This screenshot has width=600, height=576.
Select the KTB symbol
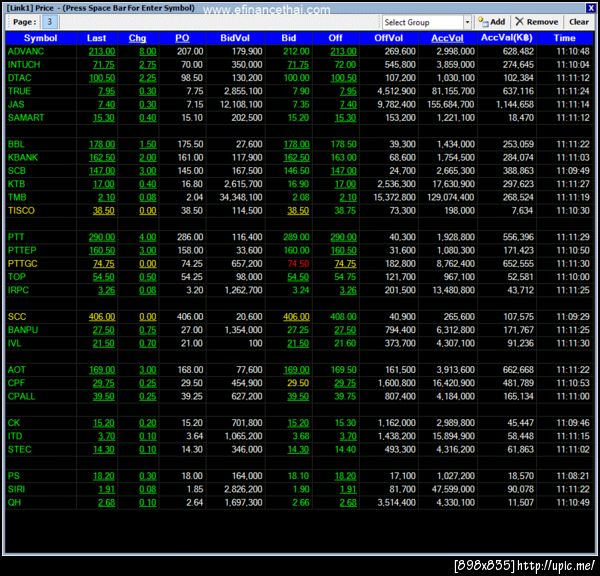point(16,184)
